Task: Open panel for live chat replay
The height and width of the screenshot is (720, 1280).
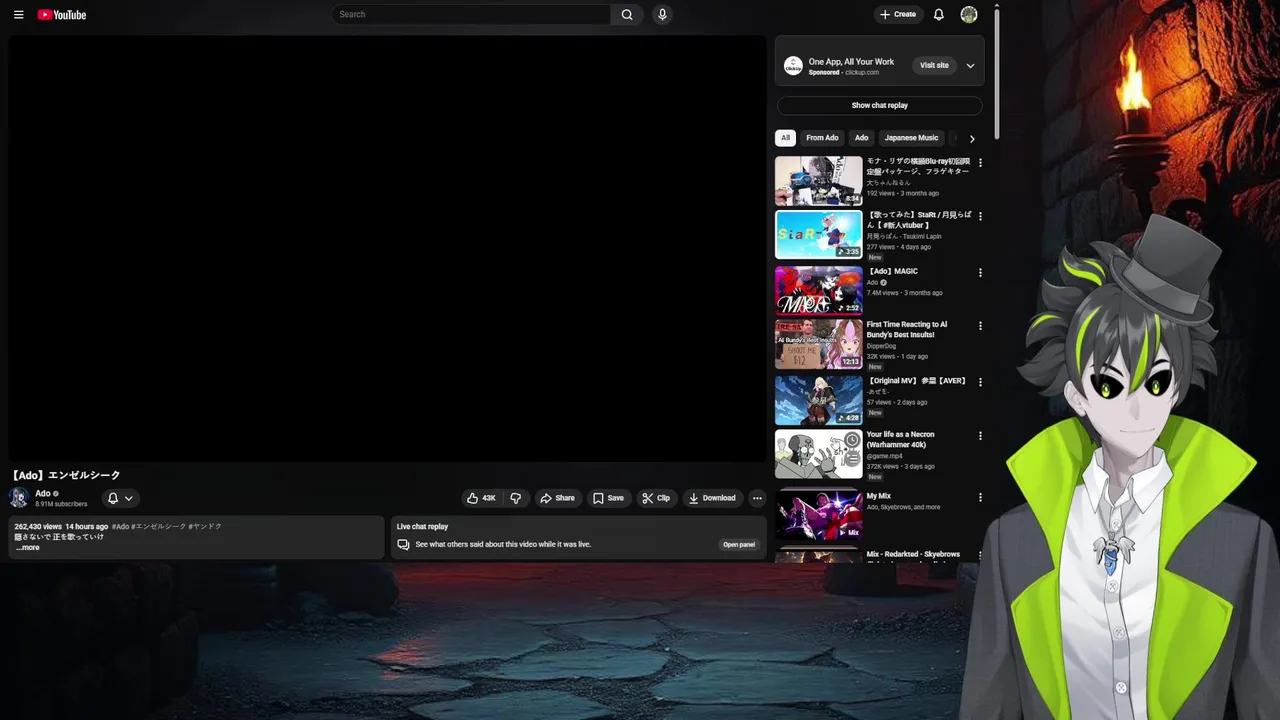Action: [x=739, y=545]
